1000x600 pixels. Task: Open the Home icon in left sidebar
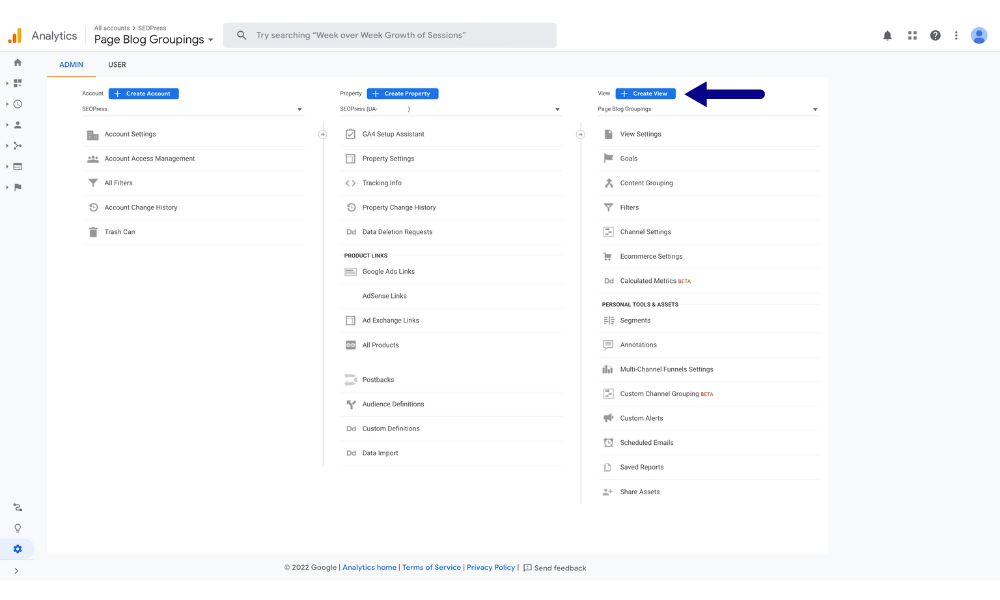tap(18, 62)
